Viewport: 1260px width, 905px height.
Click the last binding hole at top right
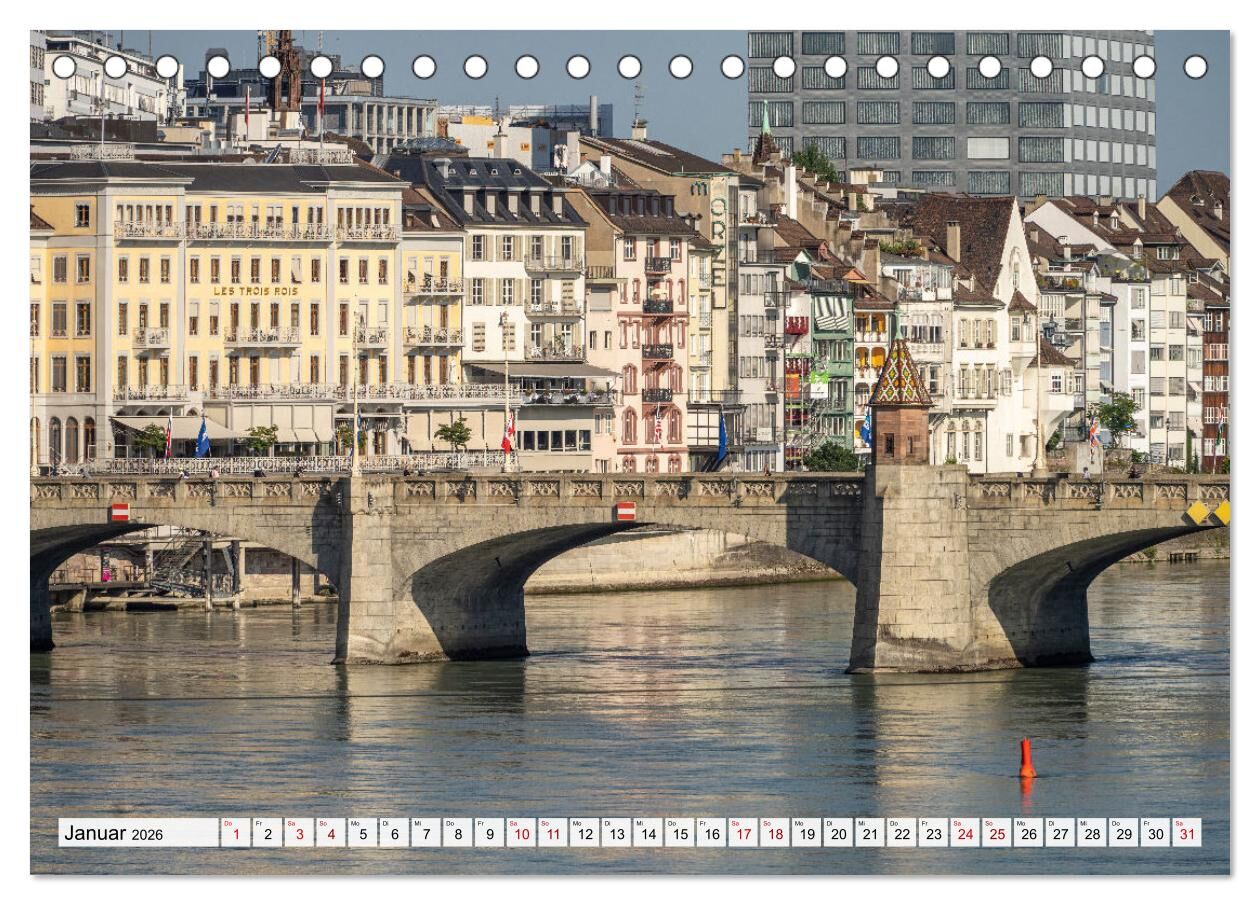coord(1195,67)
